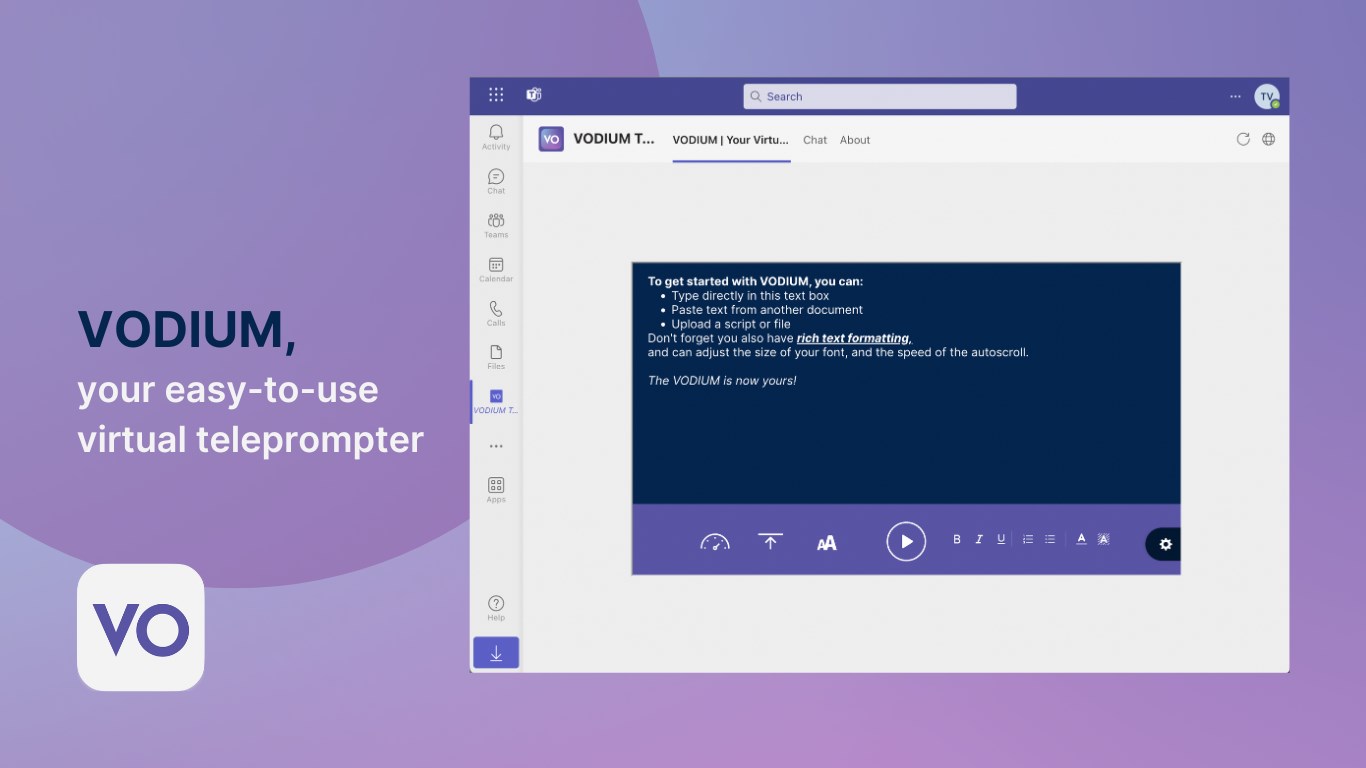Open Chat in the left sidebar
This screenshot has height=768, width=1366.
(496, 181)
